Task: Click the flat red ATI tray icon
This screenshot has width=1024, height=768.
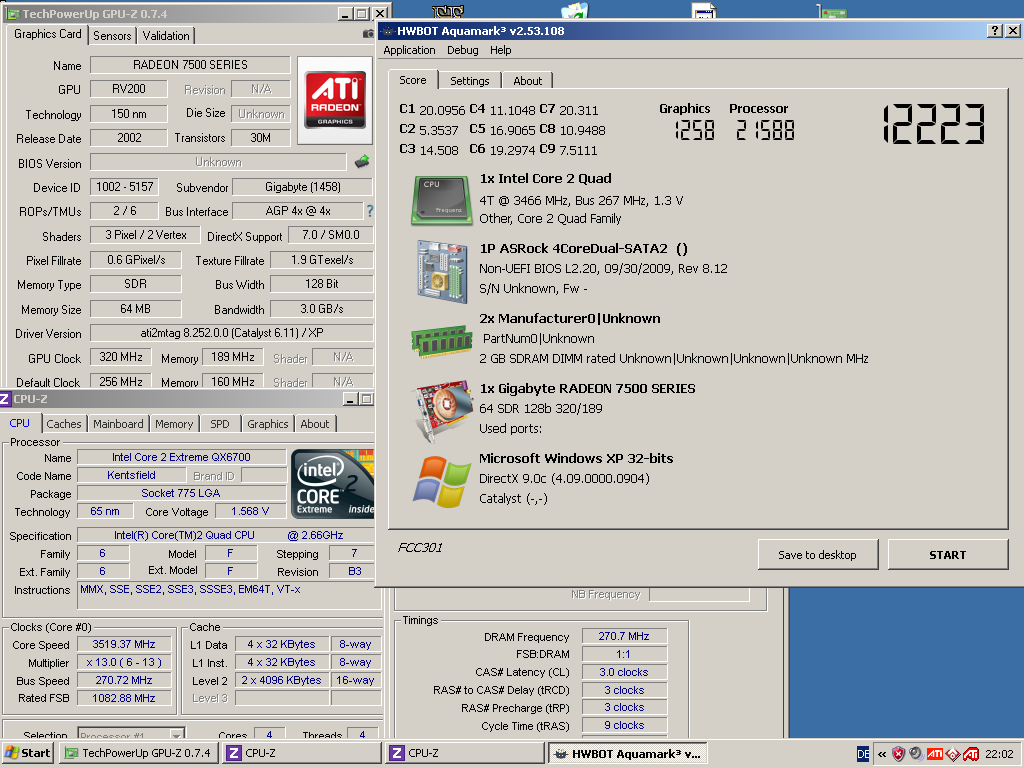Action: coord(935,754)
